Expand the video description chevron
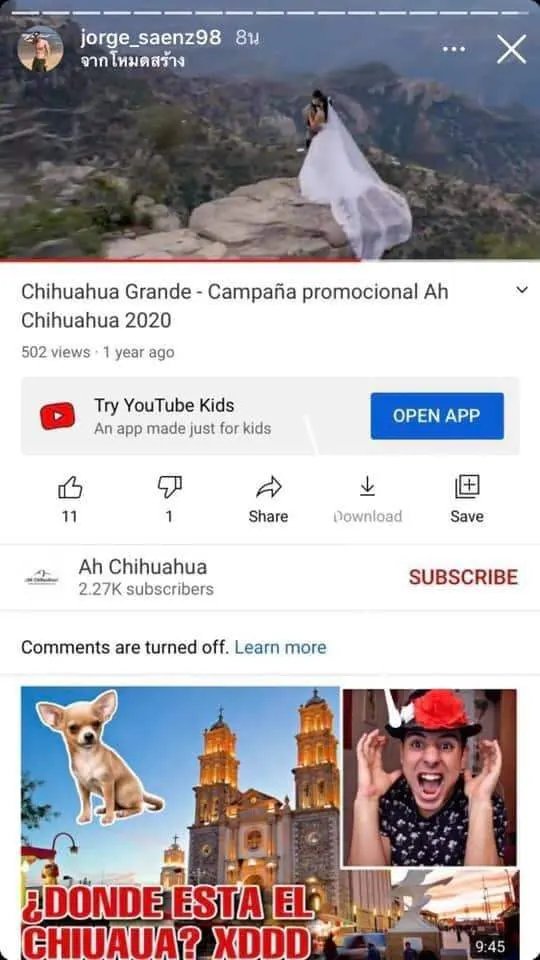This screenshot has height=960, width=540. click(522, 290)
